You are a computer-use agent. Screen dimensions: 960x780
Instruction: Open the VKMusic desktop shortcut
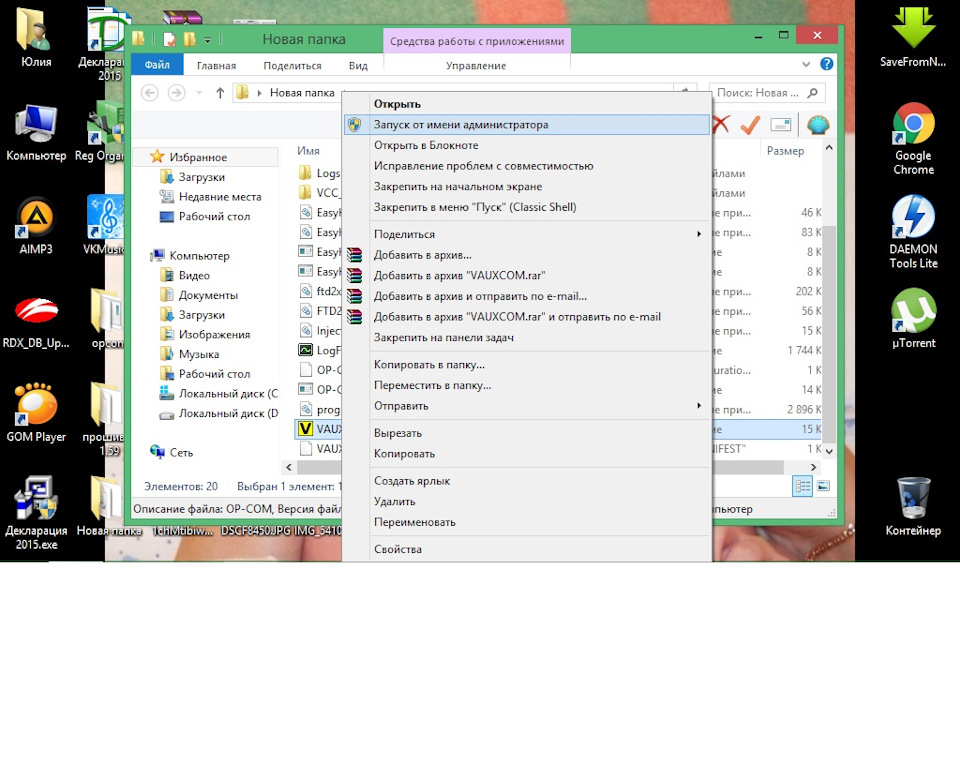tap(105, 225)
